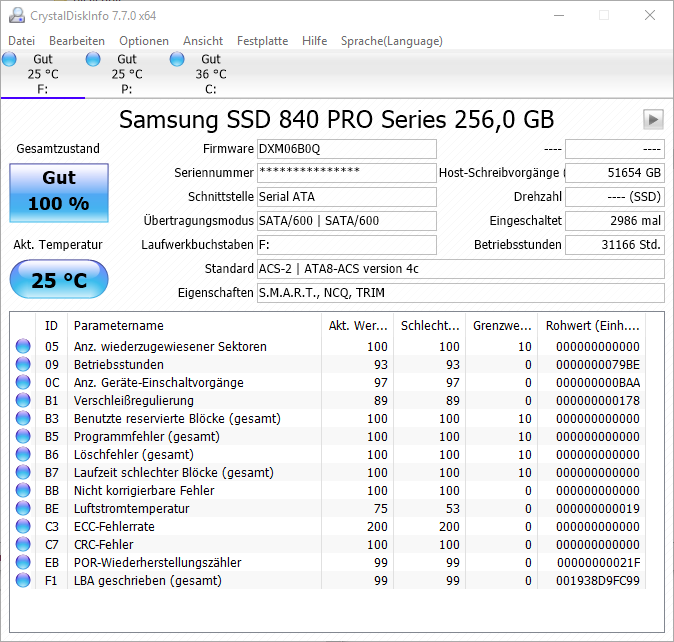The width and height of the screenshot is (674, 642).
Task: Click status orb for attribute 0C
Action: click(x=23, y=382)
